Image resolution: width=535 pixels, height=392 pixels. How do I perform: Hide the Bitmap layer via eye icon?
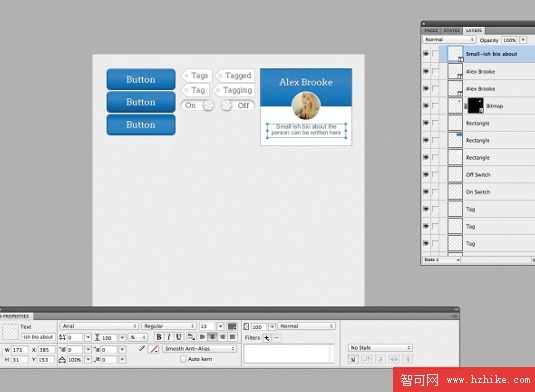click(x=426, y=106)
